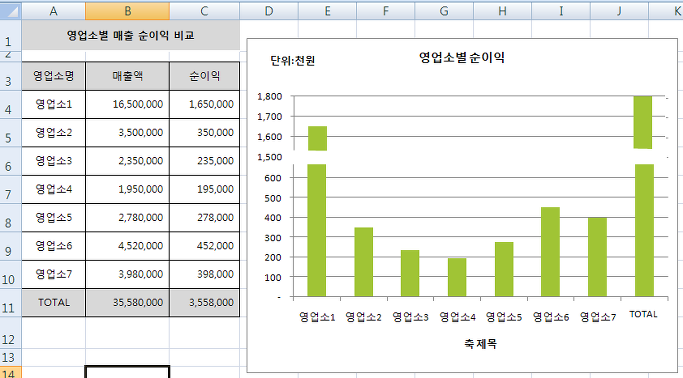This screenshot has height=378, width=683.
Task: Click TOTAL category label under chart
Action: 643,314
